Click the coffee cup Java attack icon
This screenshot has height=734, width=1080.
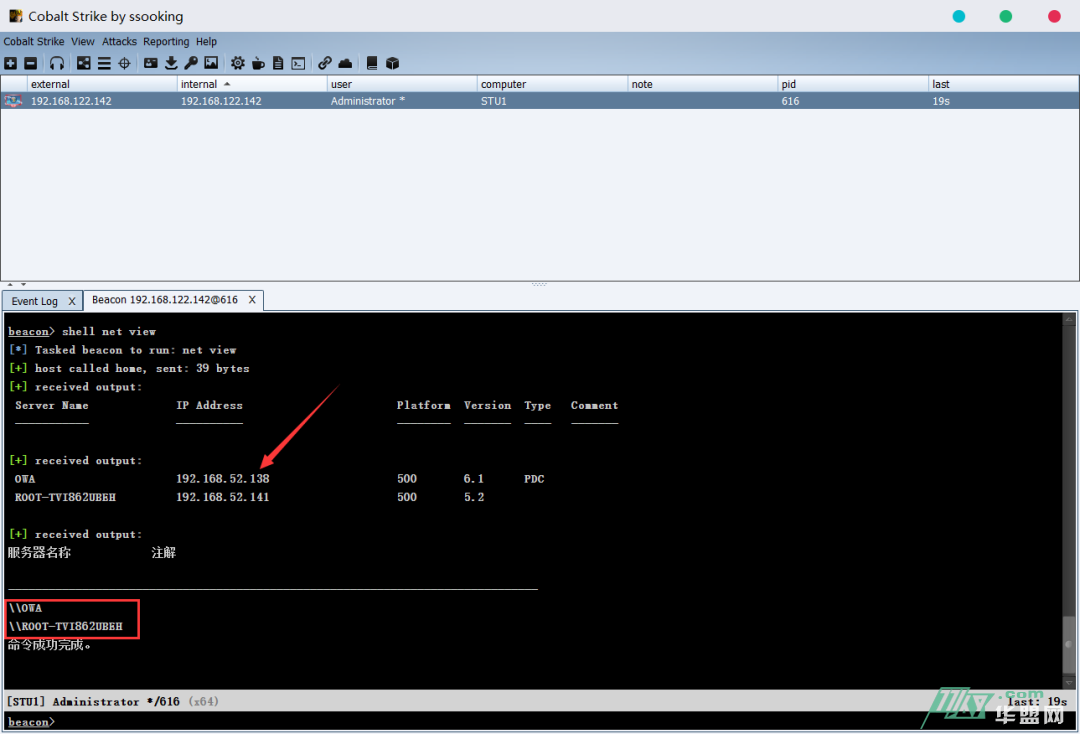[x=258, y=63]
